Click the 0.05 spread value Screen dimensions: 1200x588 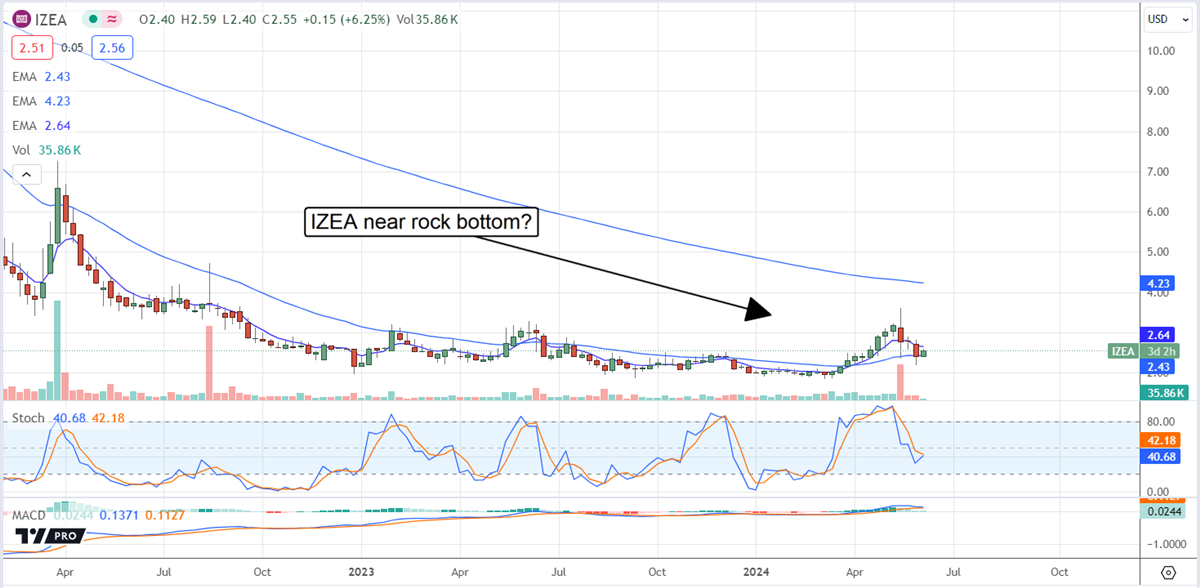click(x=71, y=47)
